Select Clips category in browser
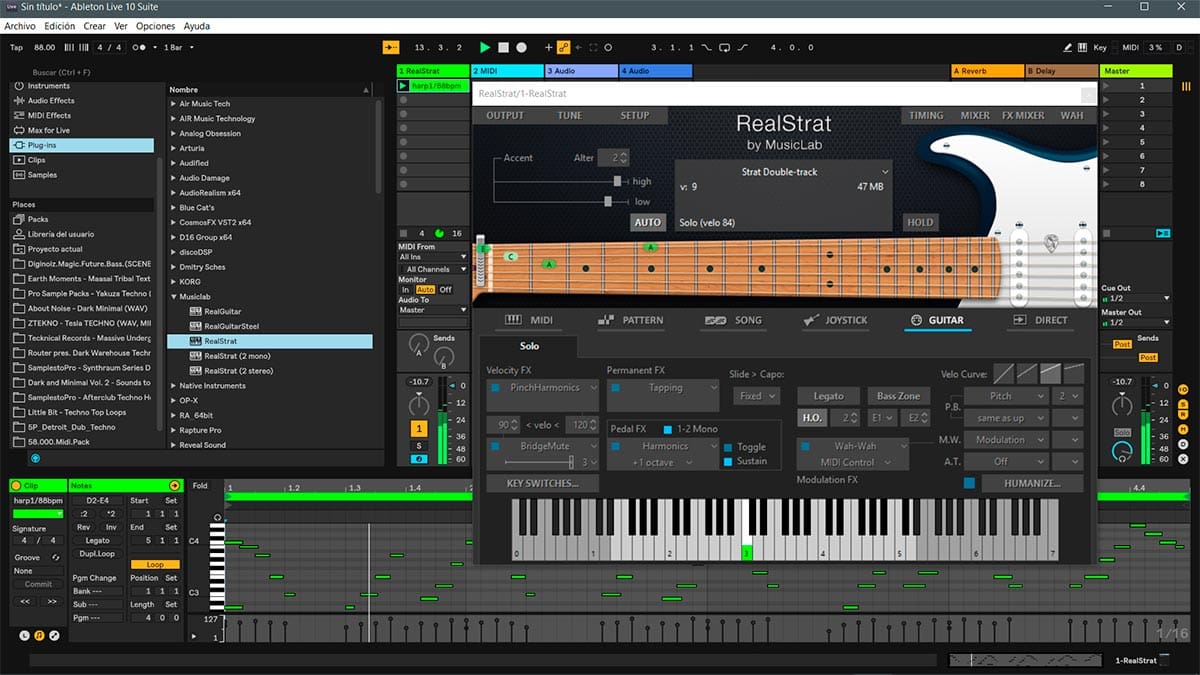 [x=82, y=160]
